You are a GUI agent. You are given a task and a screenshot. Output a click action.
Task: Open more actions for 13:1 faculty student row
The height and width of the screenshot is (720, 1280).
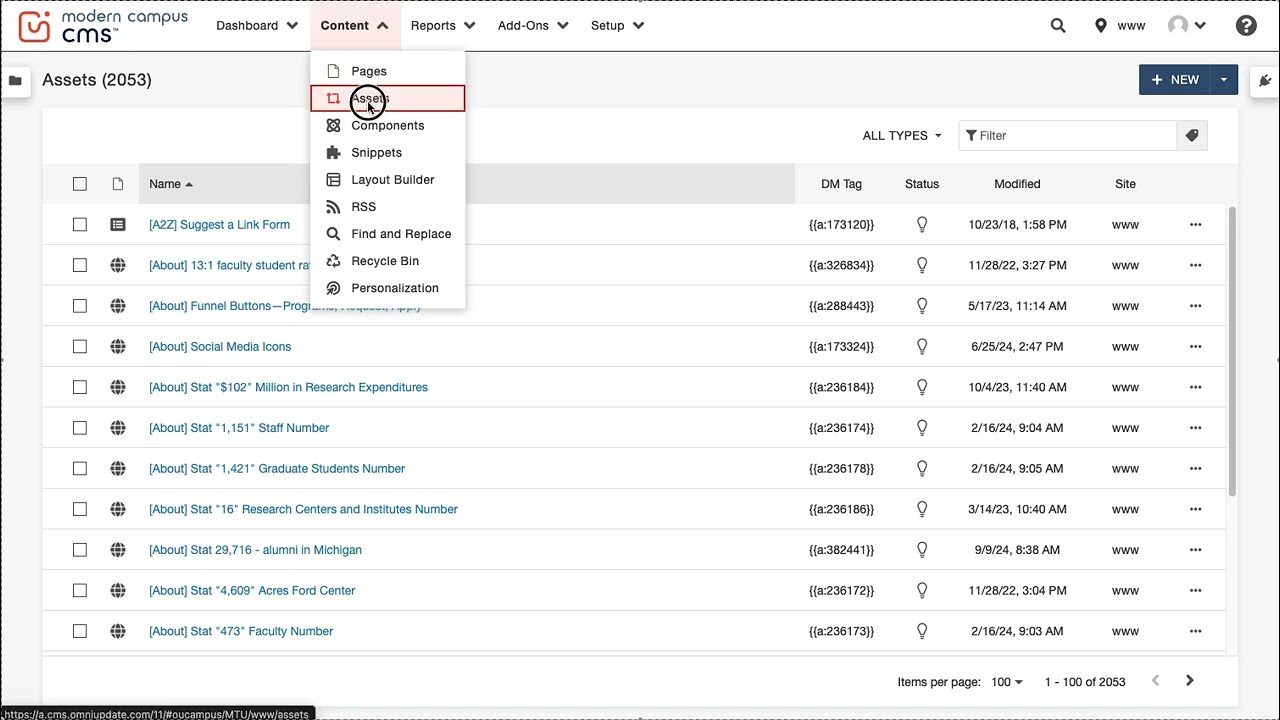(1195, 265)
